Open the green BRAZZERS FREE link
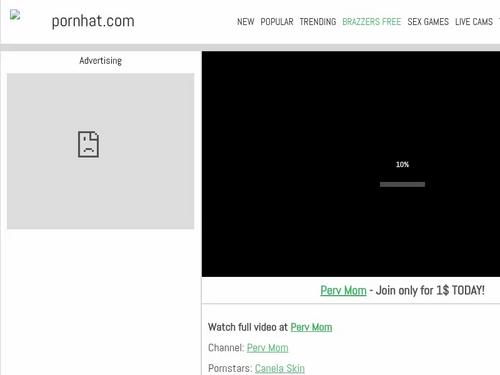The height and width of the screenshot is (375, 500). [x=372, y=22]
